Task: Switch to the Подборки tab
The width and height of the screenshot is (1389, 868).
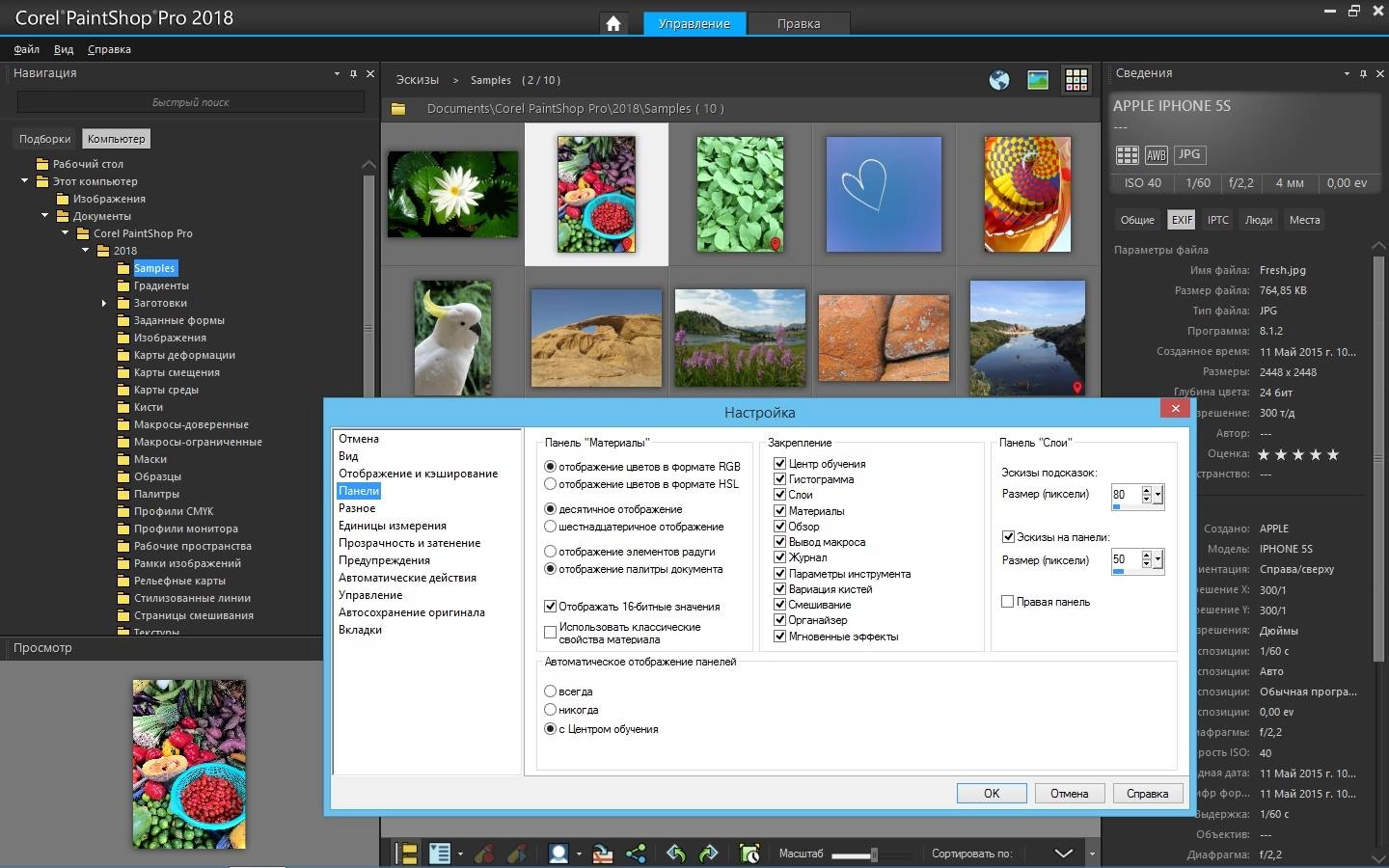Action: (44, 139)
